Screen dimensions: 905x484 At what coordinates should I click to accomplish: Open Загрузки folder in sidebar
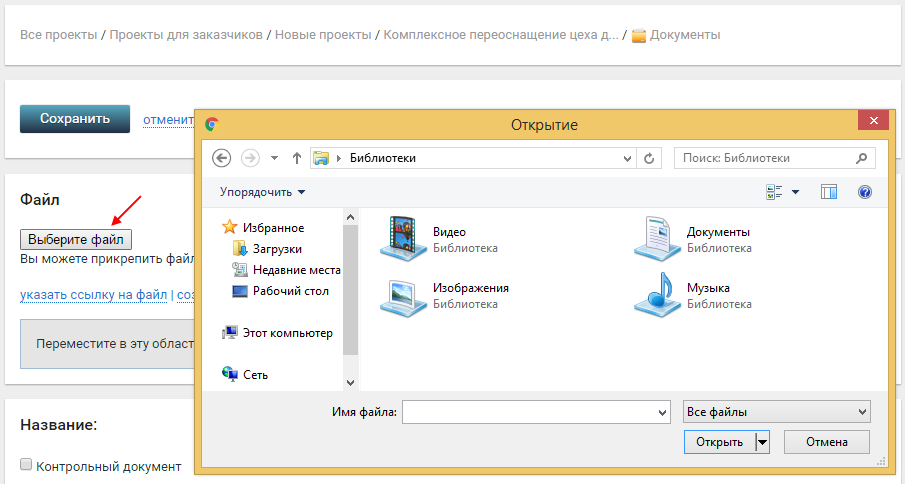pos(267,249)
